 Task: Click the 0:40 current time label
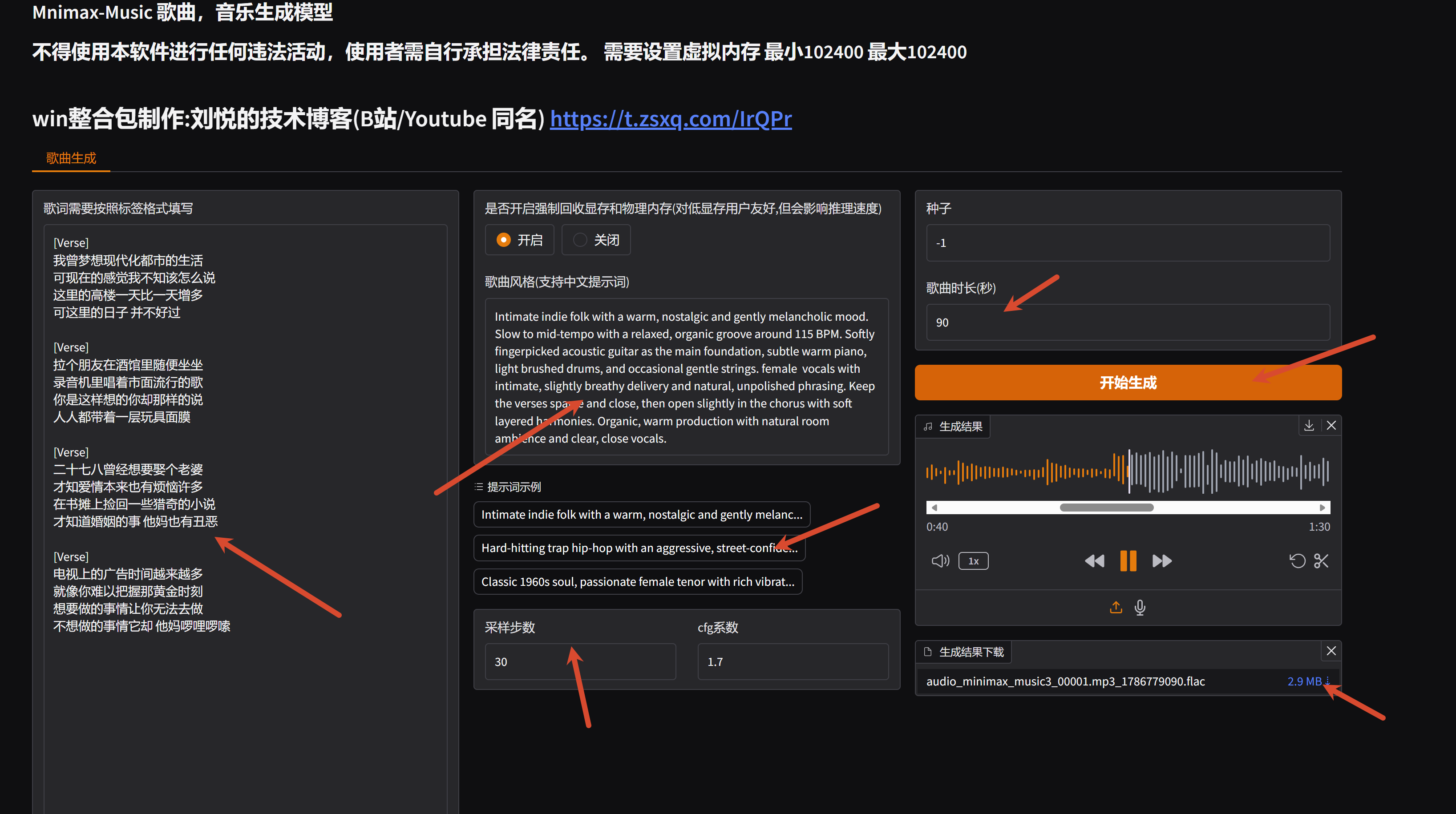(x=937, y=527)
